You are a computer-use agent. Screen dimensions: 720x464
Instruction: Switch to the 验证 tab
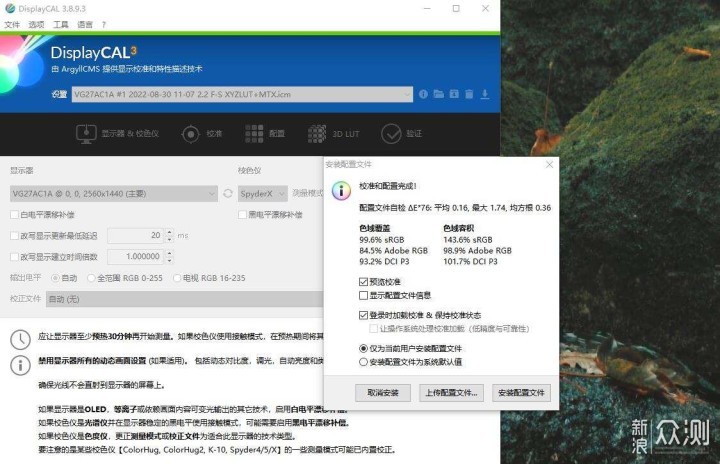coord(401,134)
